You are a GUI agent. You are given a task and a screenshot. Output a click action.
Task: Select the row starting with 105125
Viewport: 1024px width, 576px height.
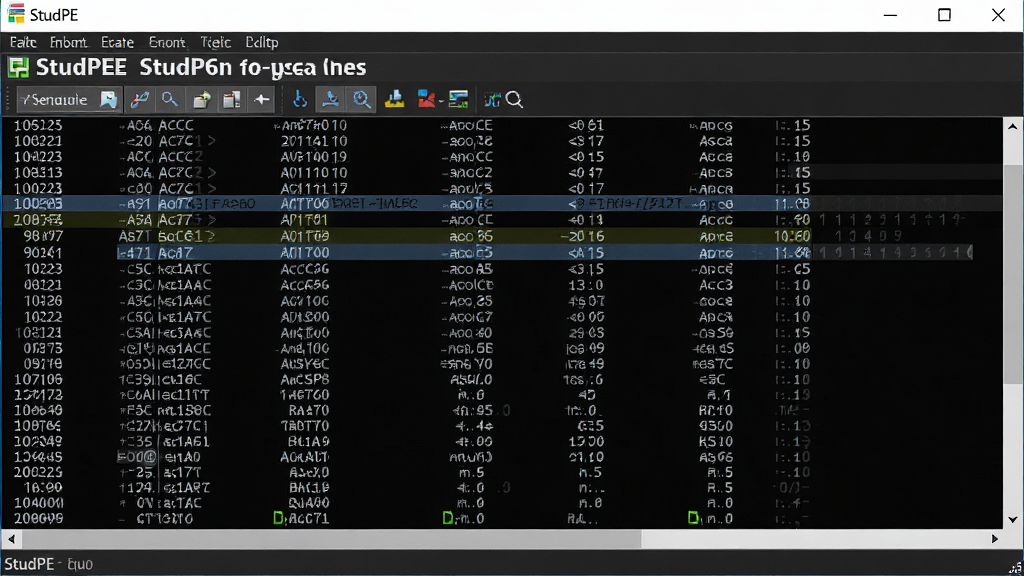[x=502, y=125]
